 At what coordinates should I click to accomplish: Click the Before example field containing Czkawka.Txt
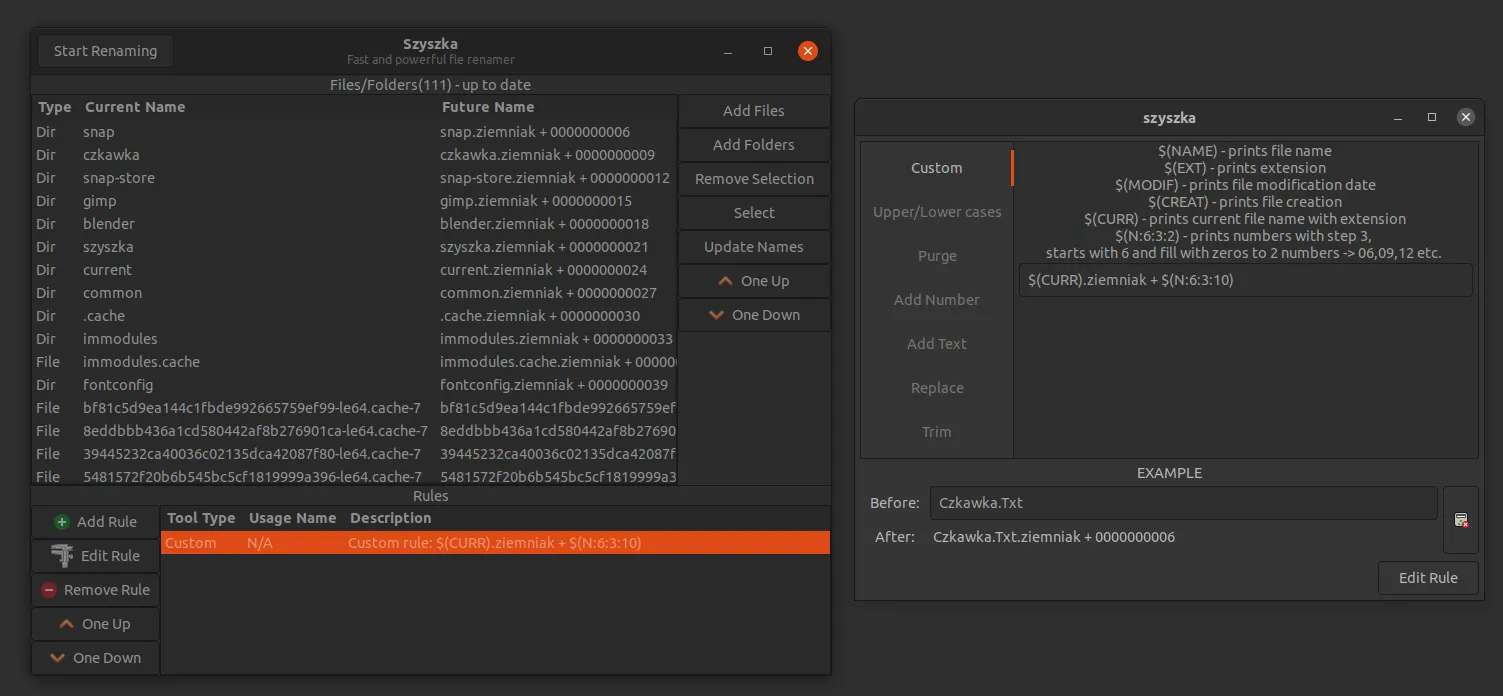(1184, 503)
